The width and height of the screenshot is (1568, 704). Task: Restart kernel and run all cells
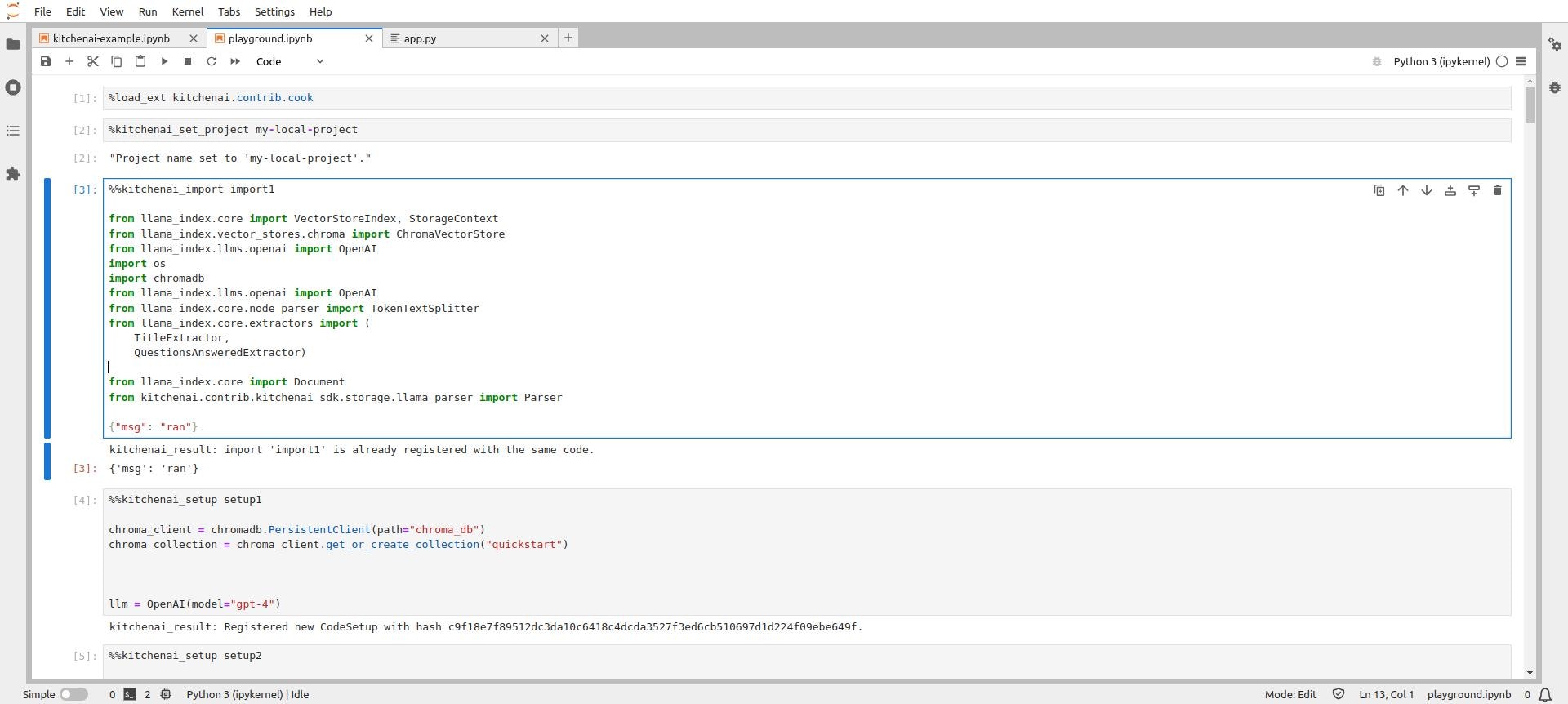tap(235, 61)
